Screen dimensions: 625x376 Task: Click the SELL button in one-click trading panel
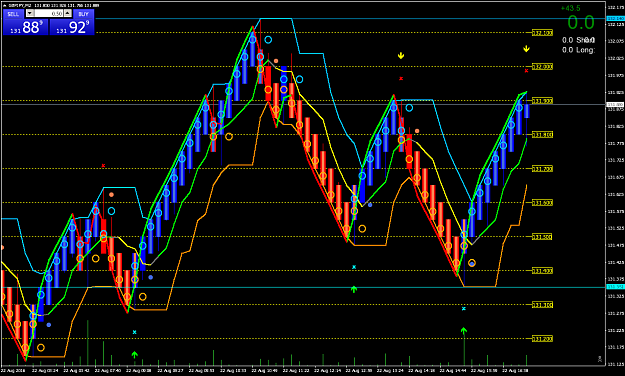click(13, 14)
